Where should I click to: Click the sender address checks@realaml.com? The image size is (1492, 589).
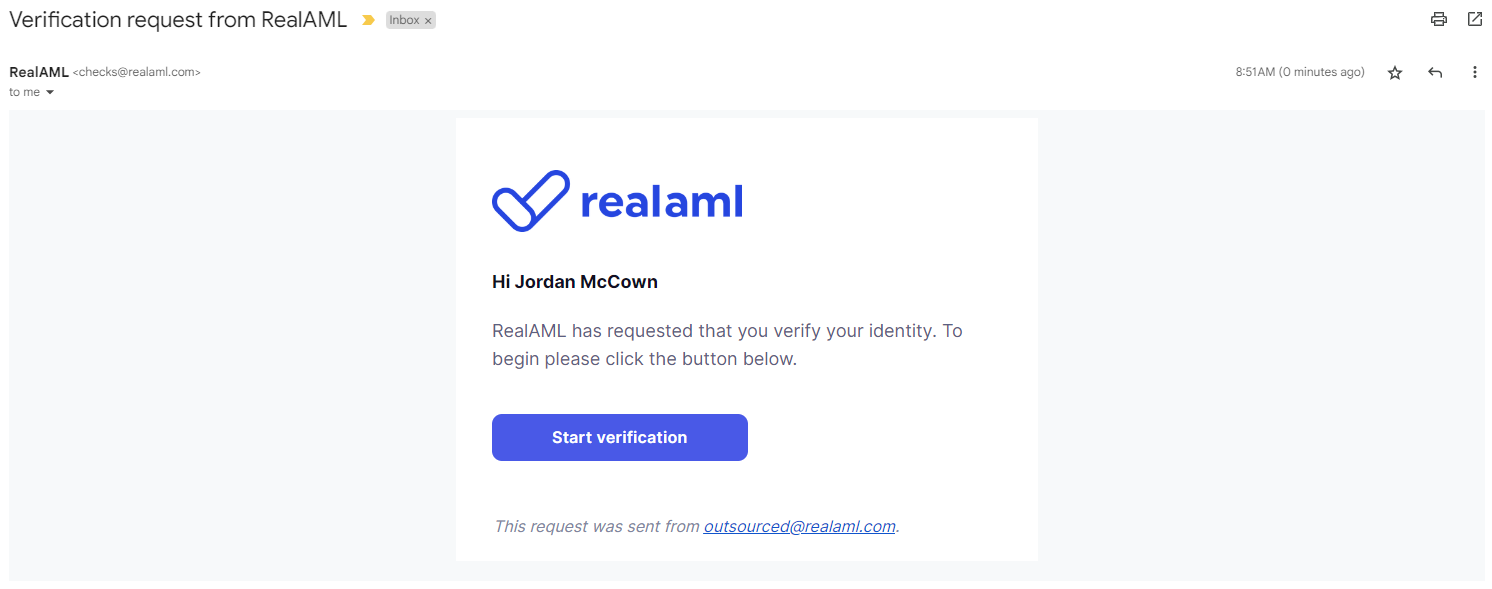[136, 72]
